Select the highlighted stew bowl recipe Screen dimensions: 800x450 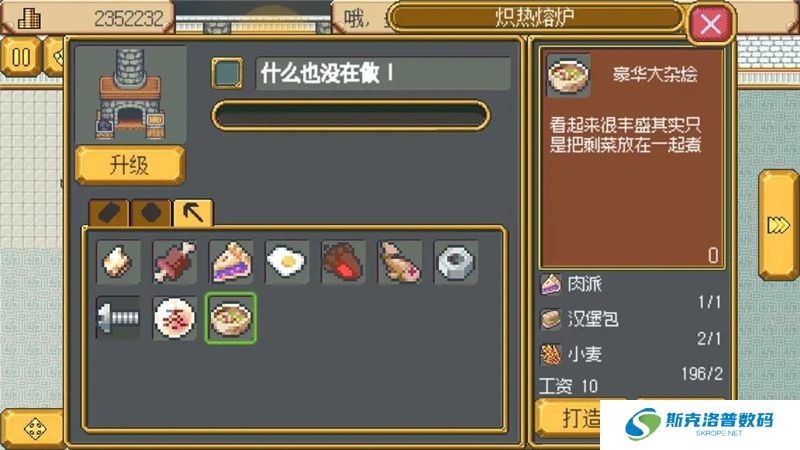point(231,318)
